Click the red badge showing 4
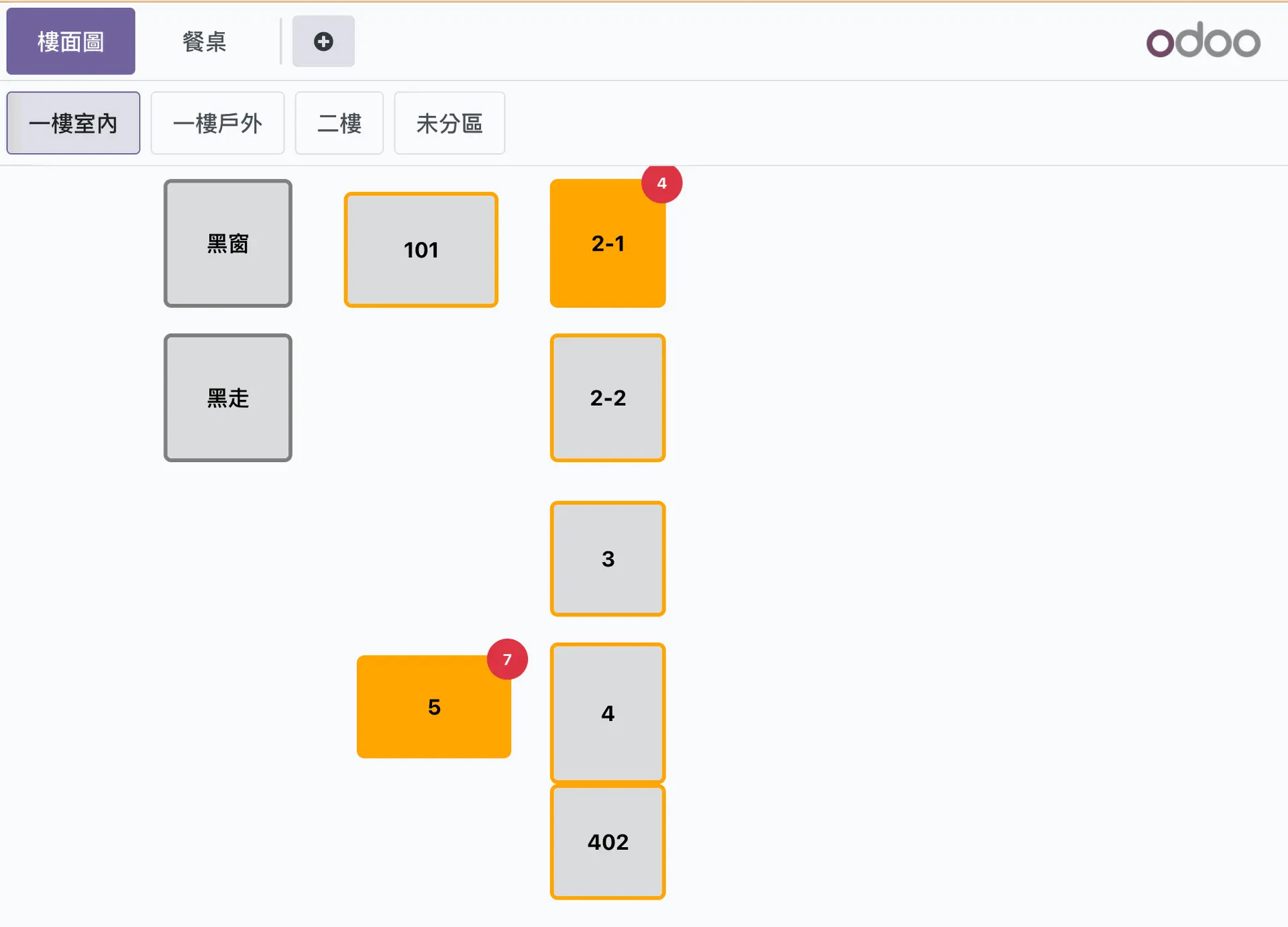Image resolution: width=1288 pixels, height=927 pixels. tap(661, 183)
